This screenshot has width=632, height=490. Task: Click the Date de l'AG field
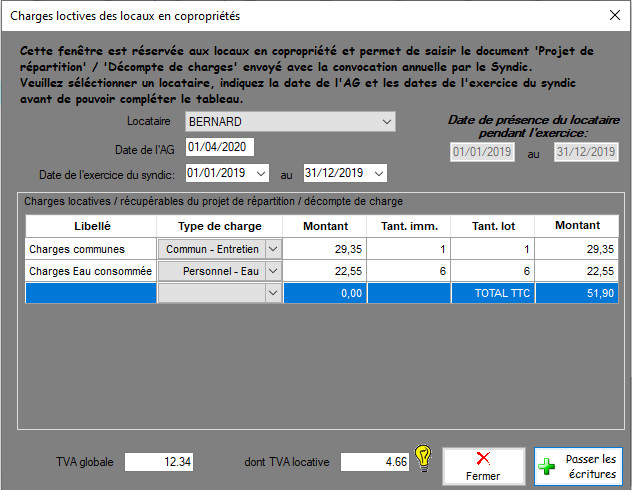(220, 148)
